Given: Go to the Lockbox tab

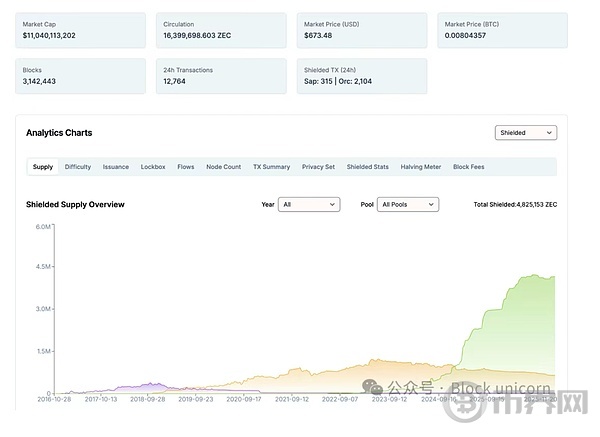Looking at the screenshot, I should pos(153,167).
